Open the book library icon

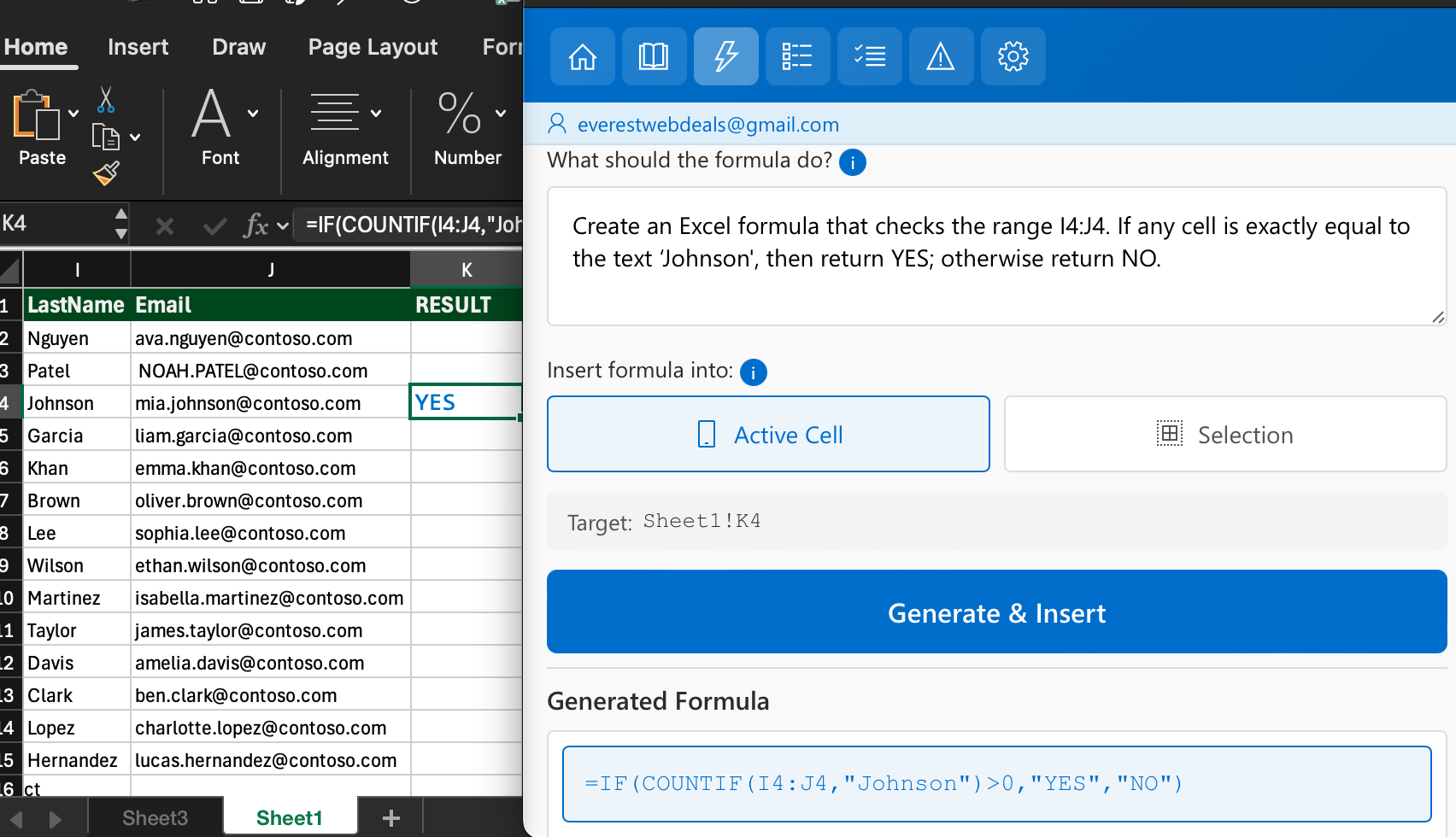654,56
